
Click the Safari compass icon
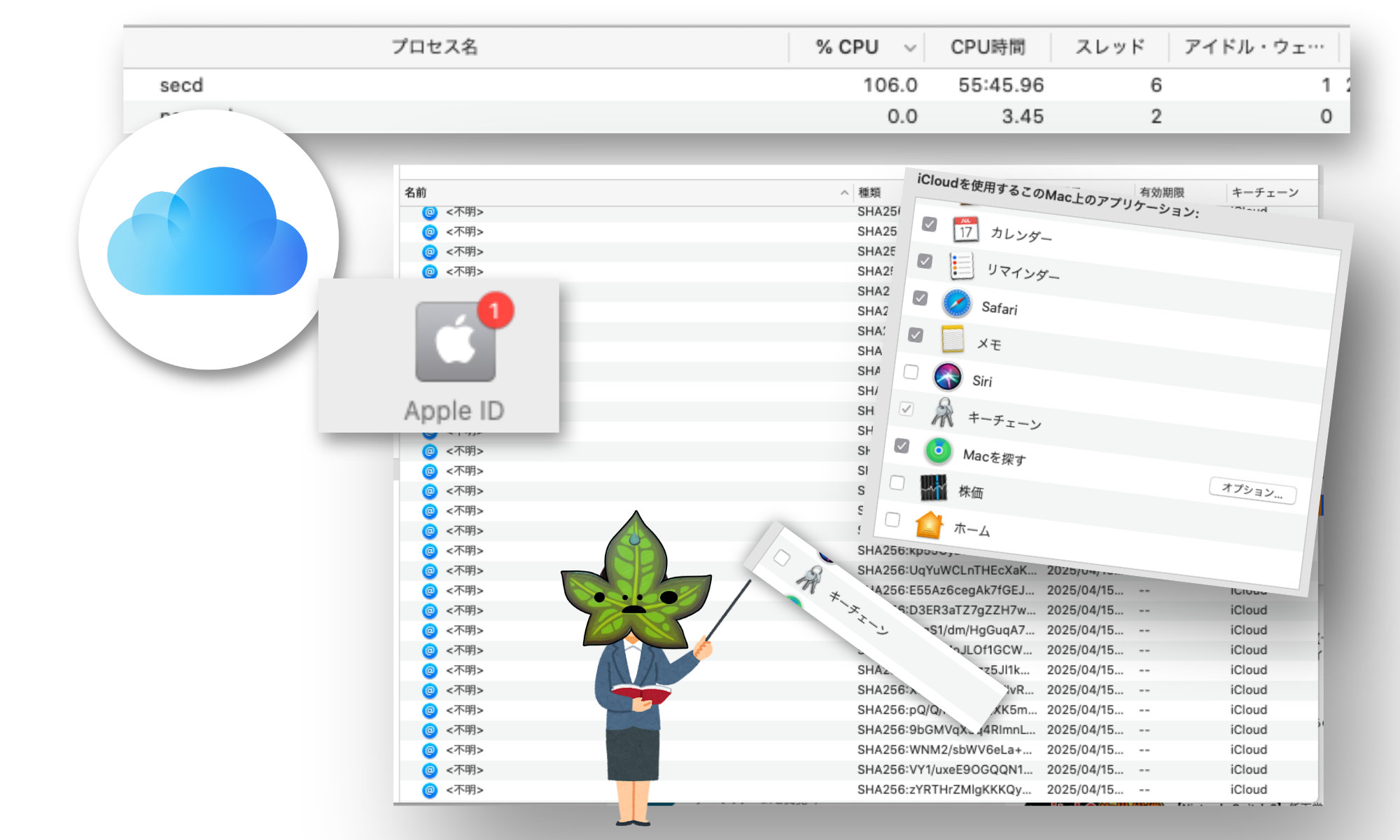click(956, 303)
